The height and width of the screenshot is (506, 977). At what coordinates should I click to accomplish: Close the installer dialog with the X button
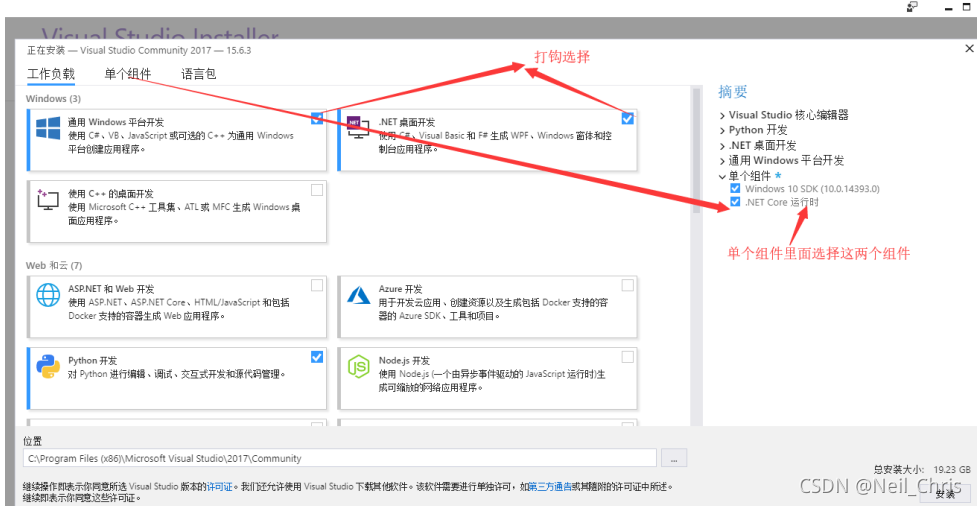coord(969,49)
